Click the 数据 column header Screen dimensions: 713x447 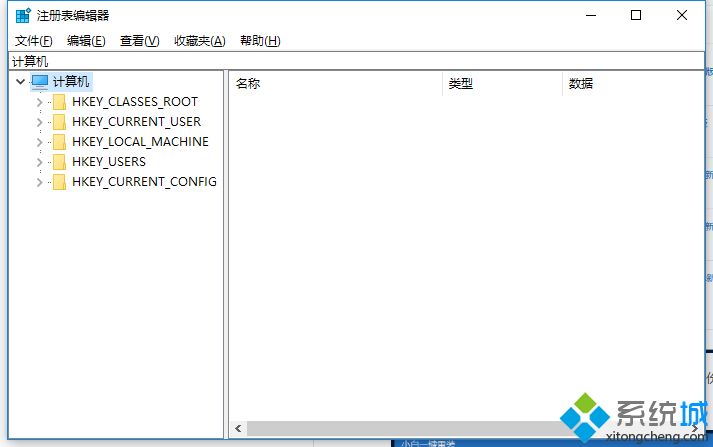pyautogui.click(x=633, y=84)
